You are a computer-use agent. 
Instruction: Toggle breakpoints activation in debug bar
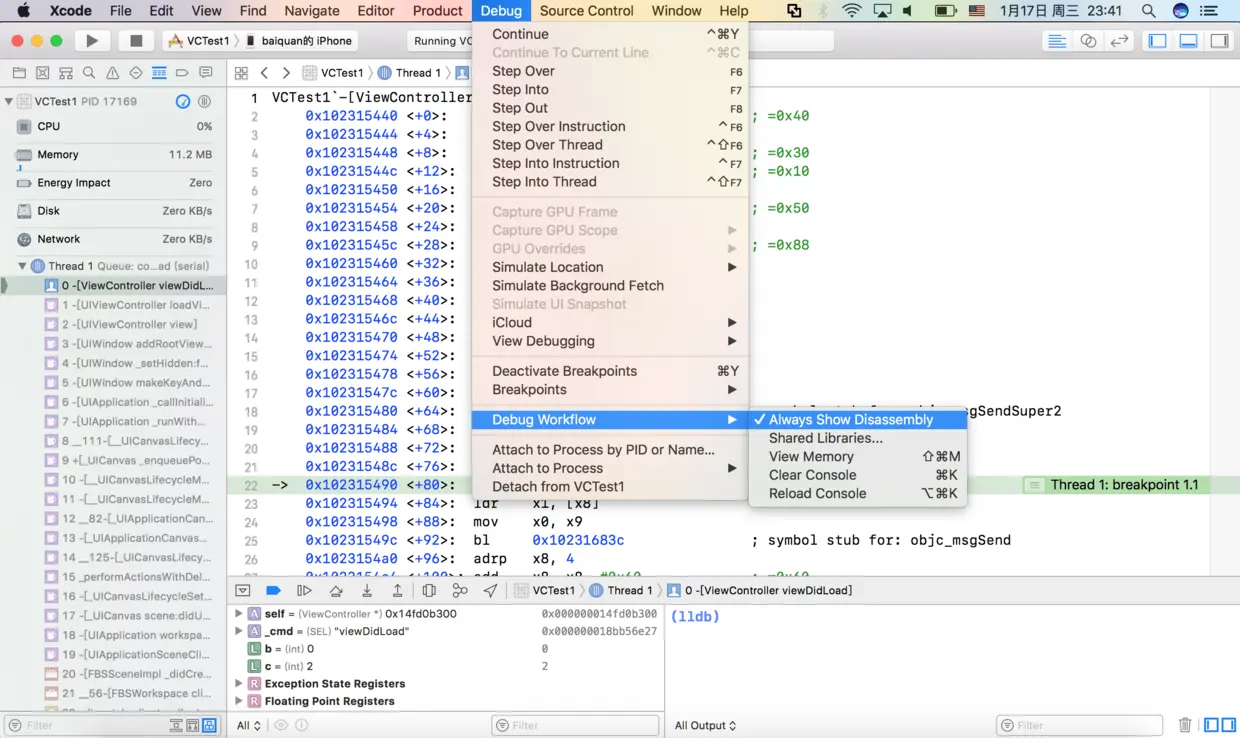(273, 591)
